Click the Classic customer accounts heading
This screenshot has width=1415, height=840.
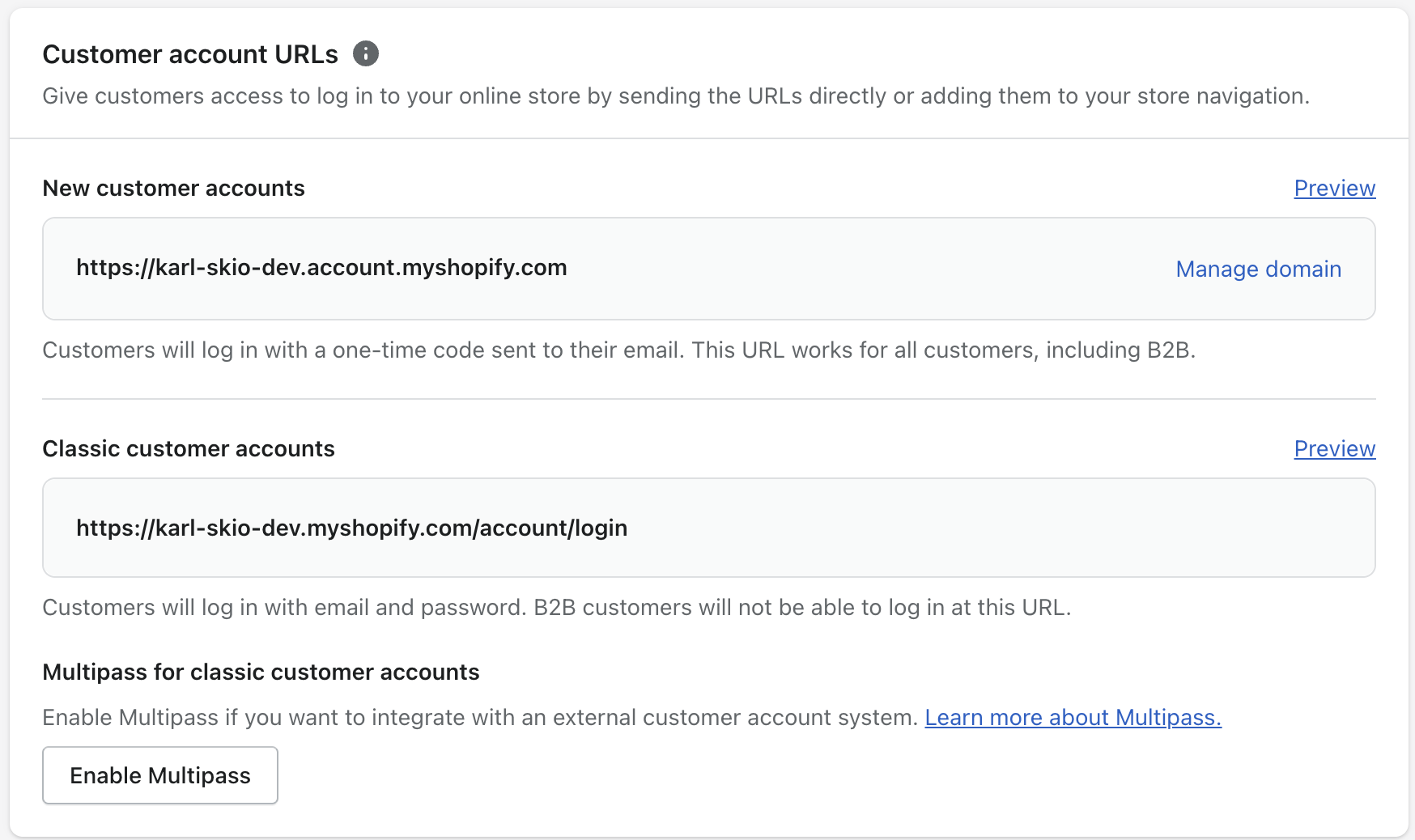[189, 448]
